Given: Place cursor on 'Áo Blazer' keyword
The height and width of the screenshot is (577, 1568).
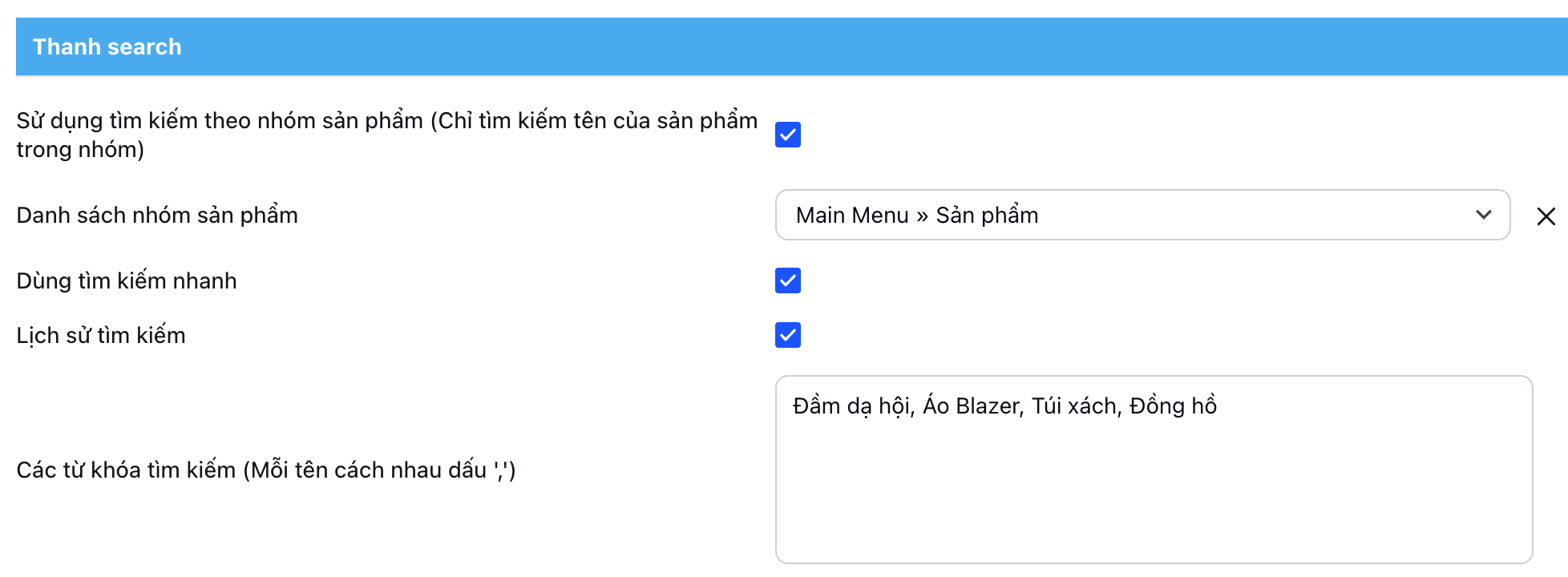Looking at the screenshot, I should (x=972, y=406).
